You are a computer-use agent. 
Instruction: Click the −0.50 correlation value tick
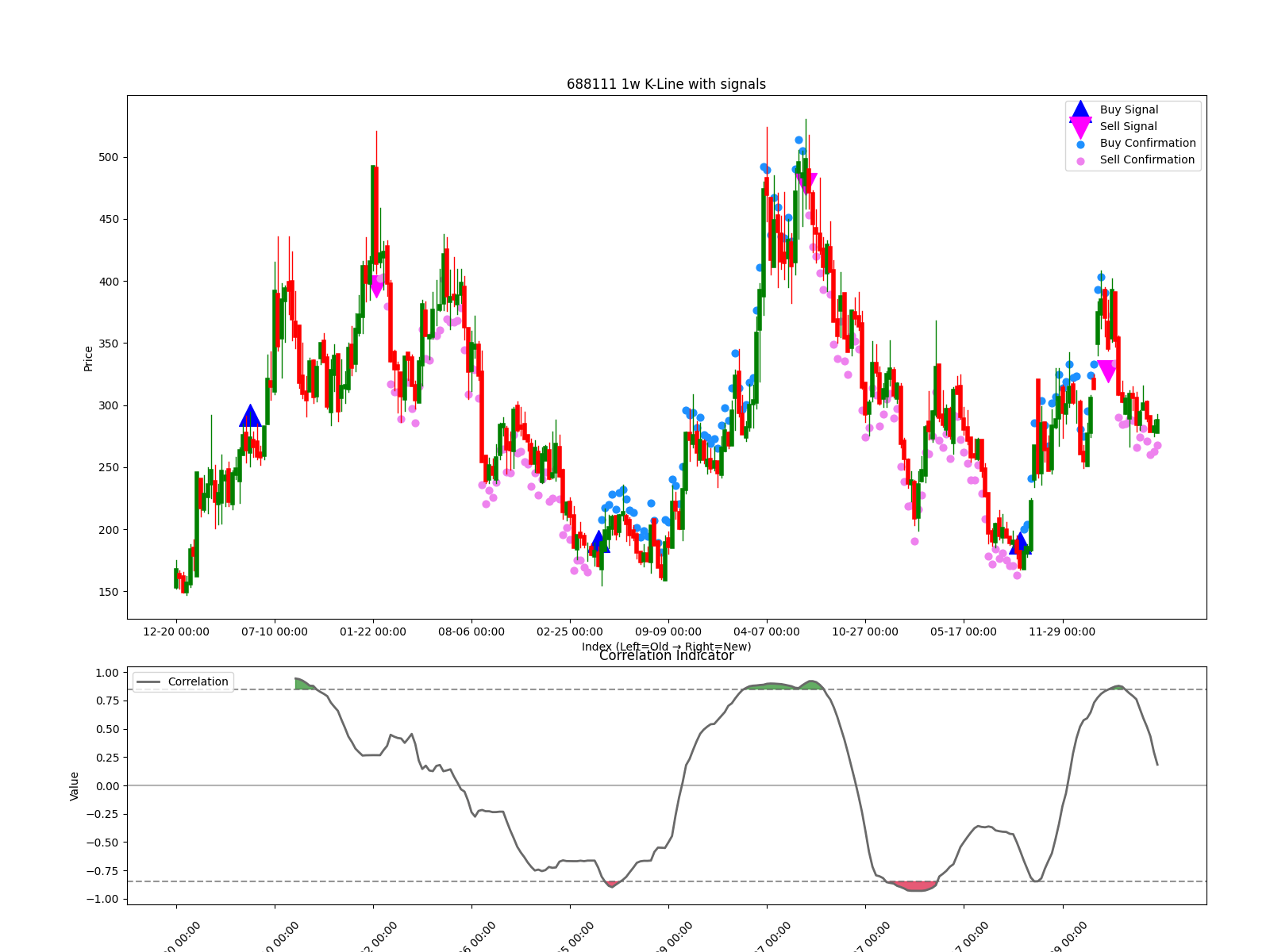(x=102, y=843)
